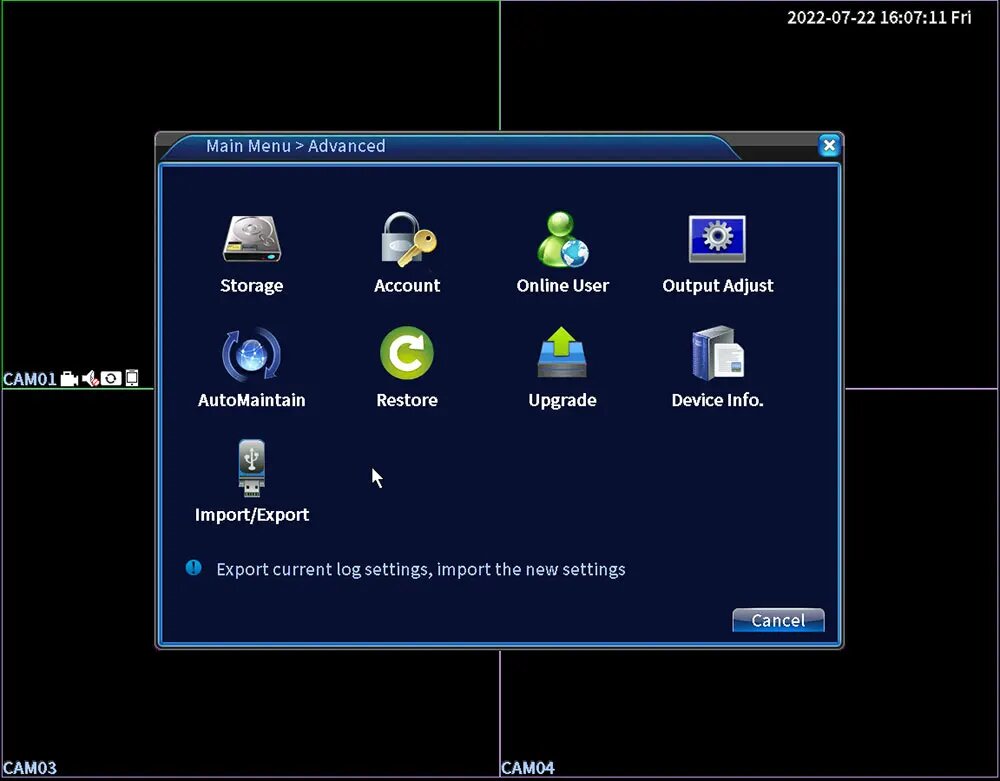Cancel the Advanced menu dialog
This screenshot has height=781, width=1000.
click(778, 620)
